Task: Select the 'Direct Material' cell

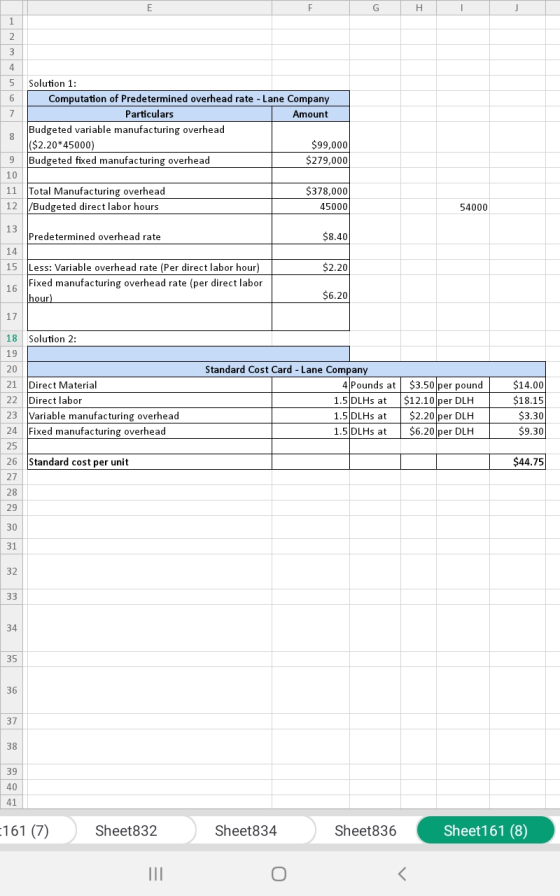Action: (149, 385)
